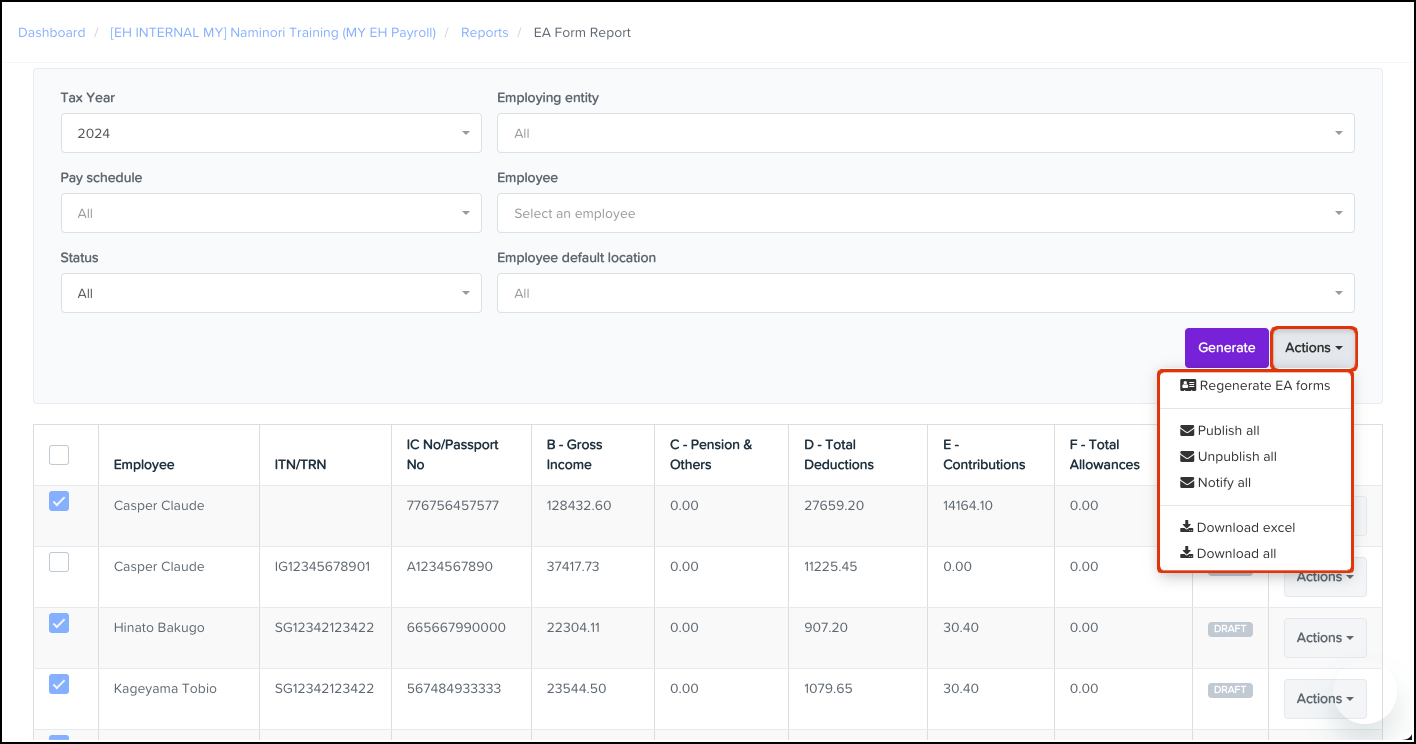Click the envelope icon beside Unpublish all
The height and width of the screenshot is (744, 1416).
pyautogui.click(x=1187, y=457)
